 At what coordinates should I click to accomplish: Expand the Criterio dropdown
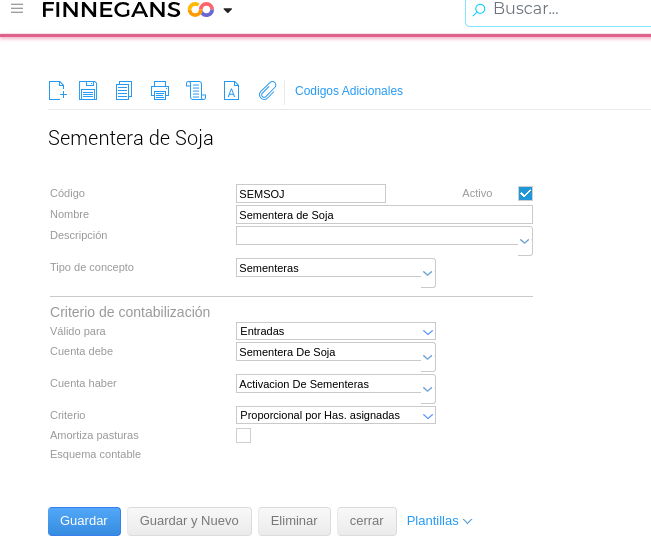point(428,415)
